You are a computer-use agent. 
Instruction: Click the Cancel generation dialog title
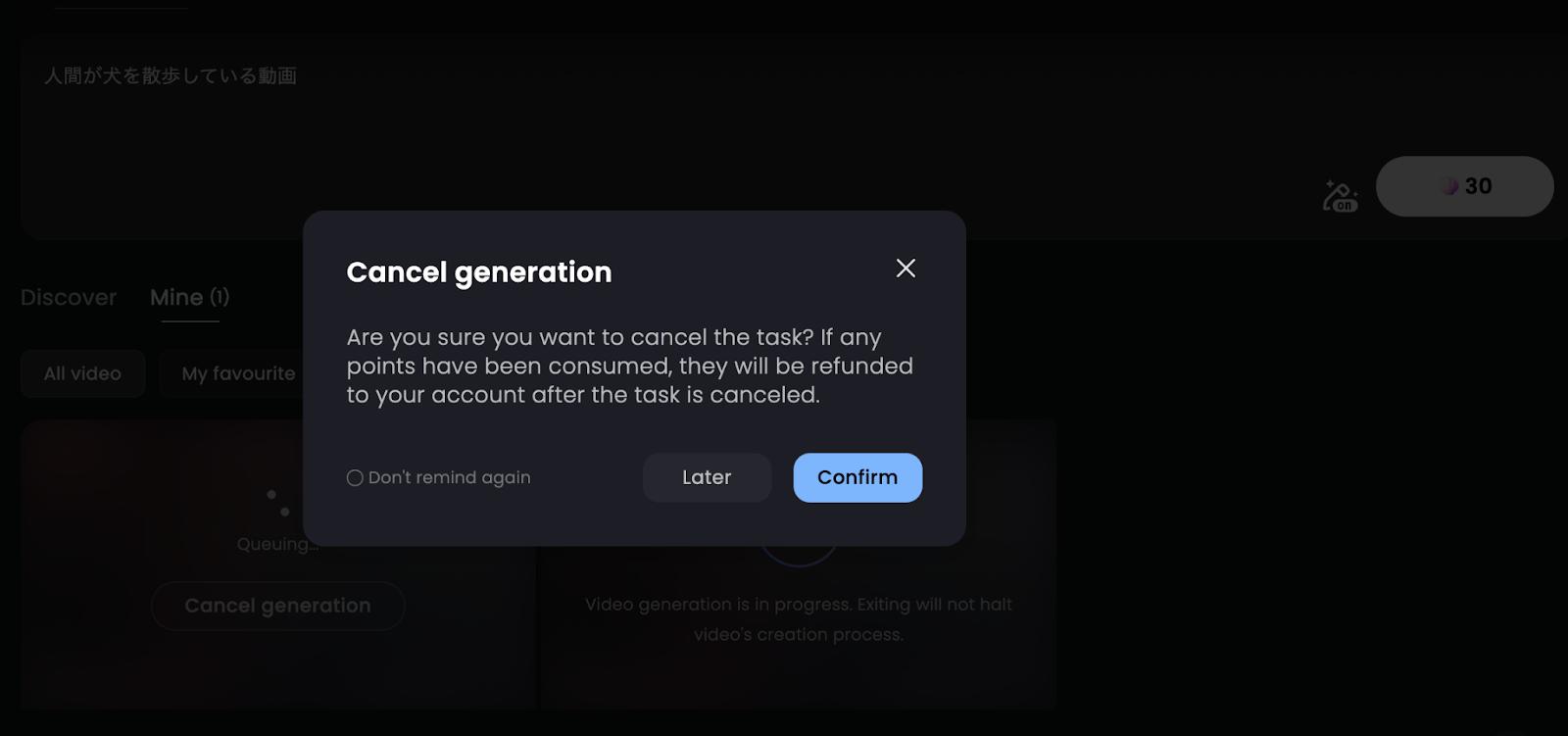pyautogui.click(x=479, y=272)
